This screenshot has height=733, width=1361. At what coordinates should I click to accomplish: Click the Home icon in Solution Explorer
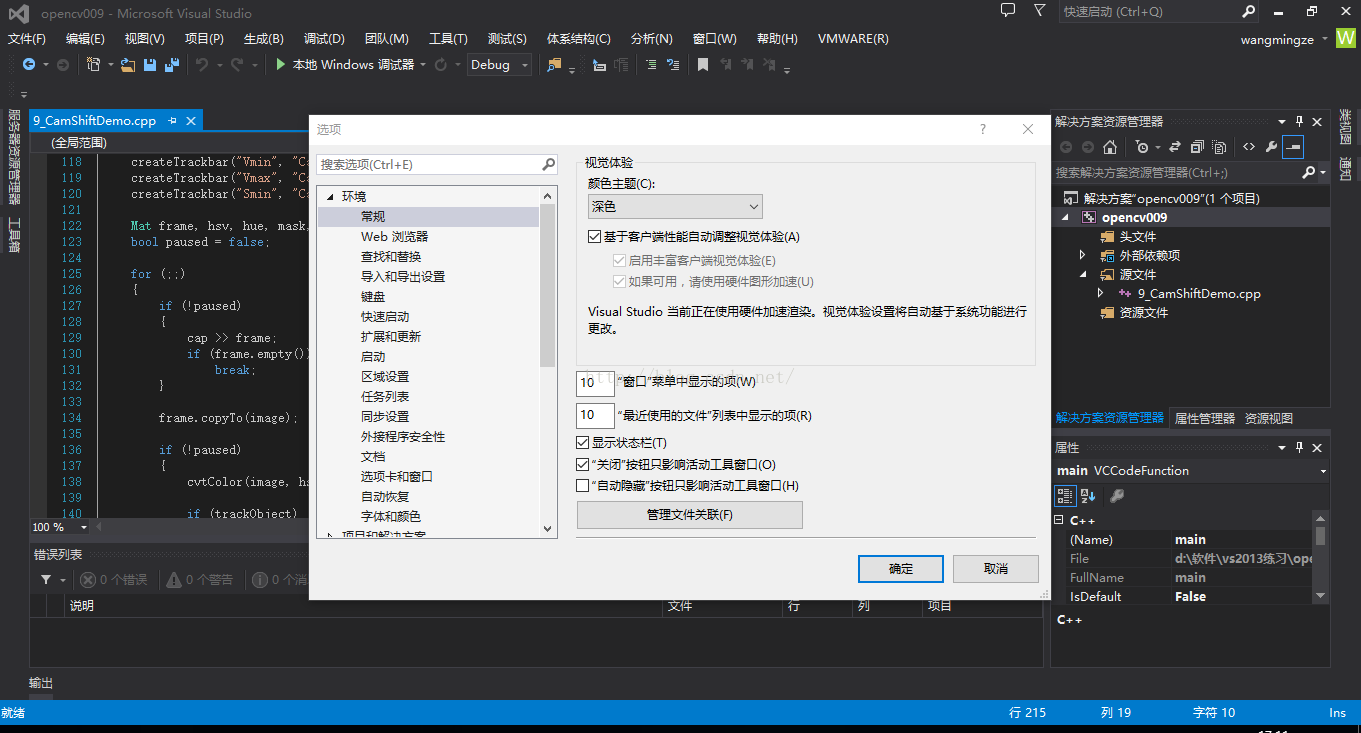1109,147
